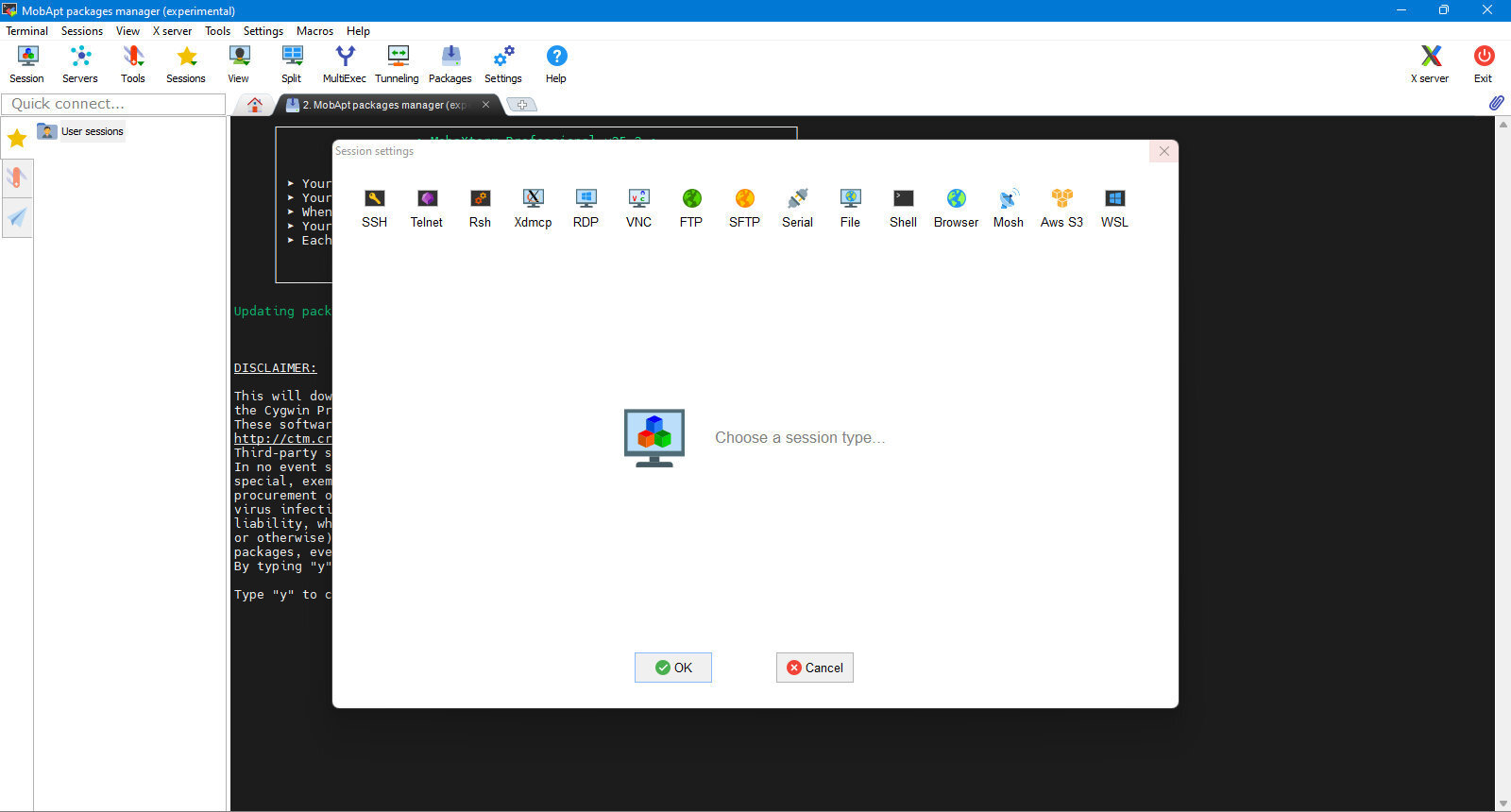Open Packages manager from toolbar
This screenshot has height=812, width=1511.
pos(450,65)
